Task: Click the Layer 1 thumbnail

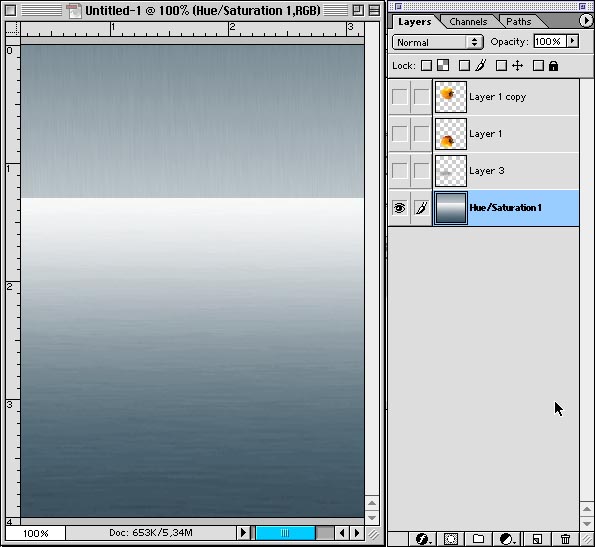Action: coord(450,134)
